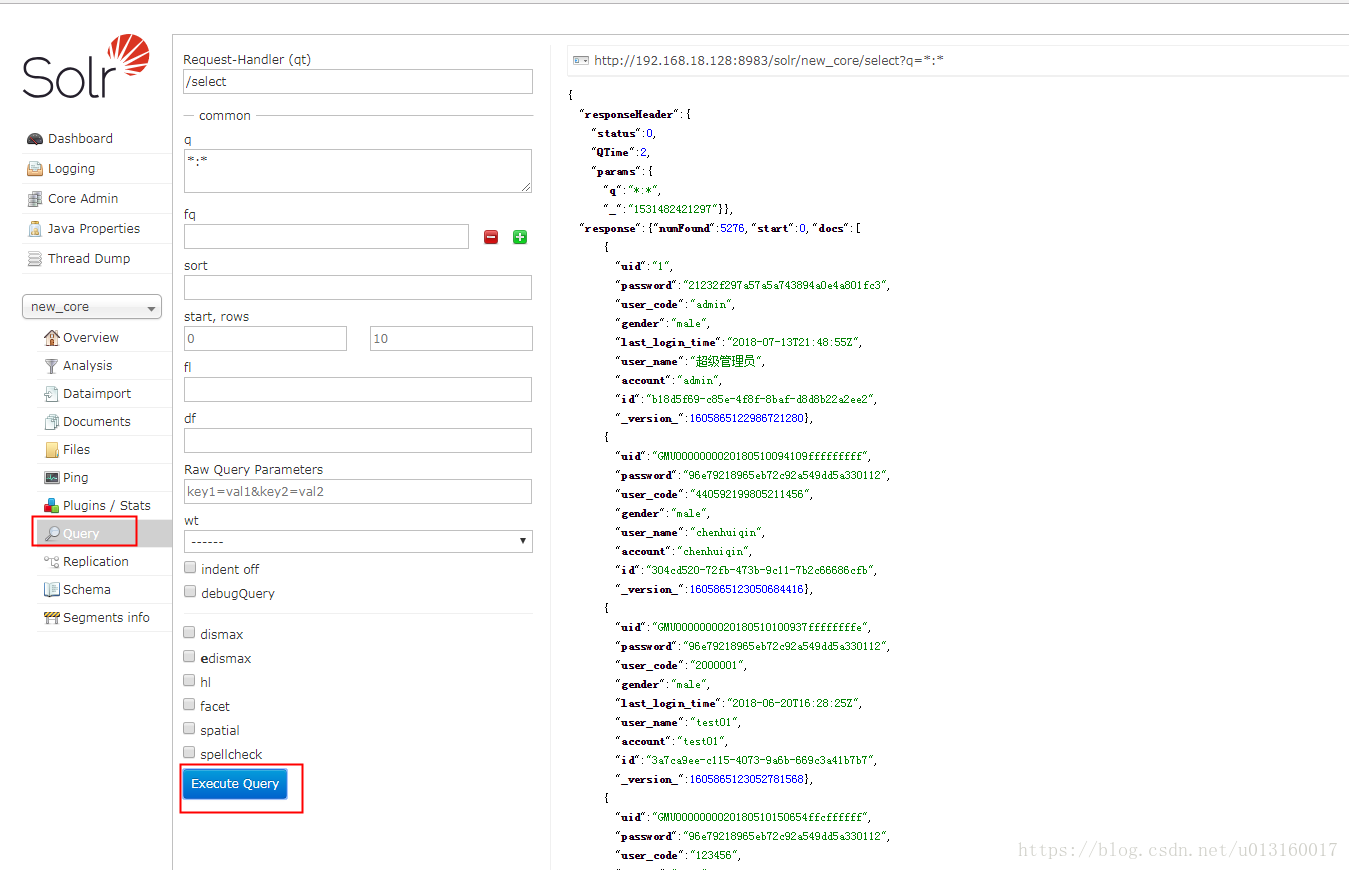Tick the edismax checkbox
The height and width of the screenshot is (870, 1349).
pos(189,657)
